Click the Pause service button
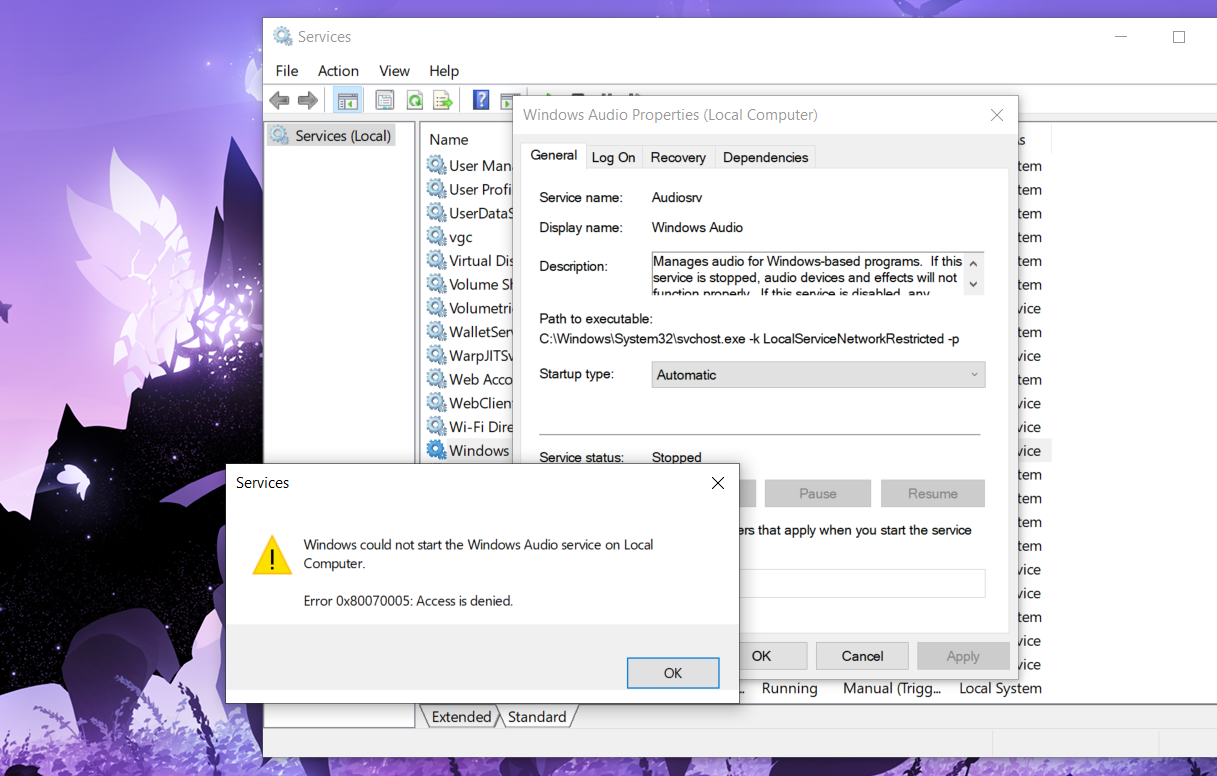The image size is (1217, 776). tap(817, 493)
